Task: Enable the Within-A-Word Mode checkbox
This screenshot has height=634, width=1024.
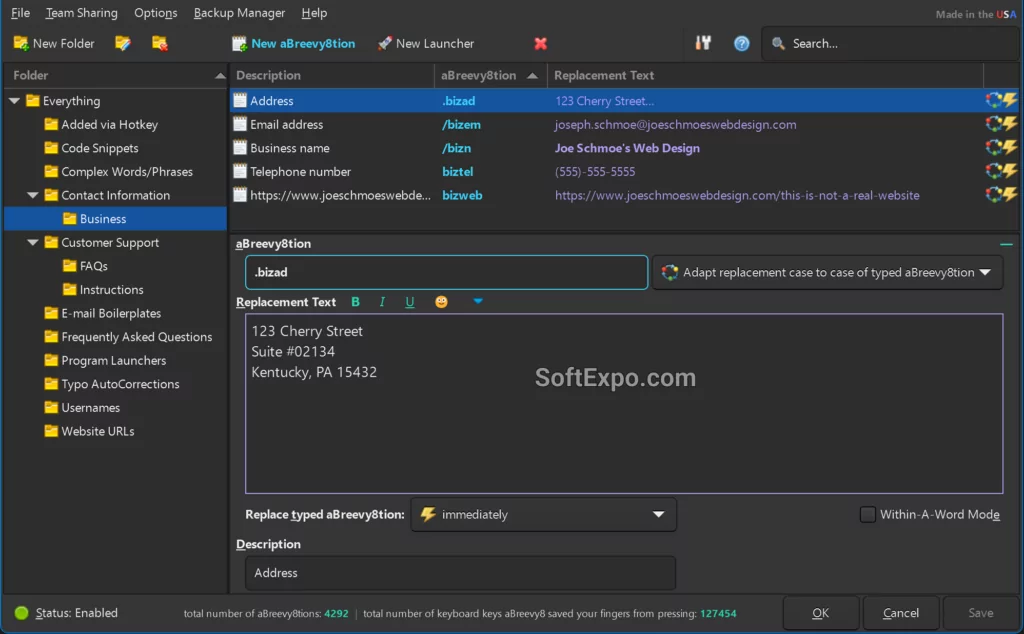Action: click(x=867, y=514)
